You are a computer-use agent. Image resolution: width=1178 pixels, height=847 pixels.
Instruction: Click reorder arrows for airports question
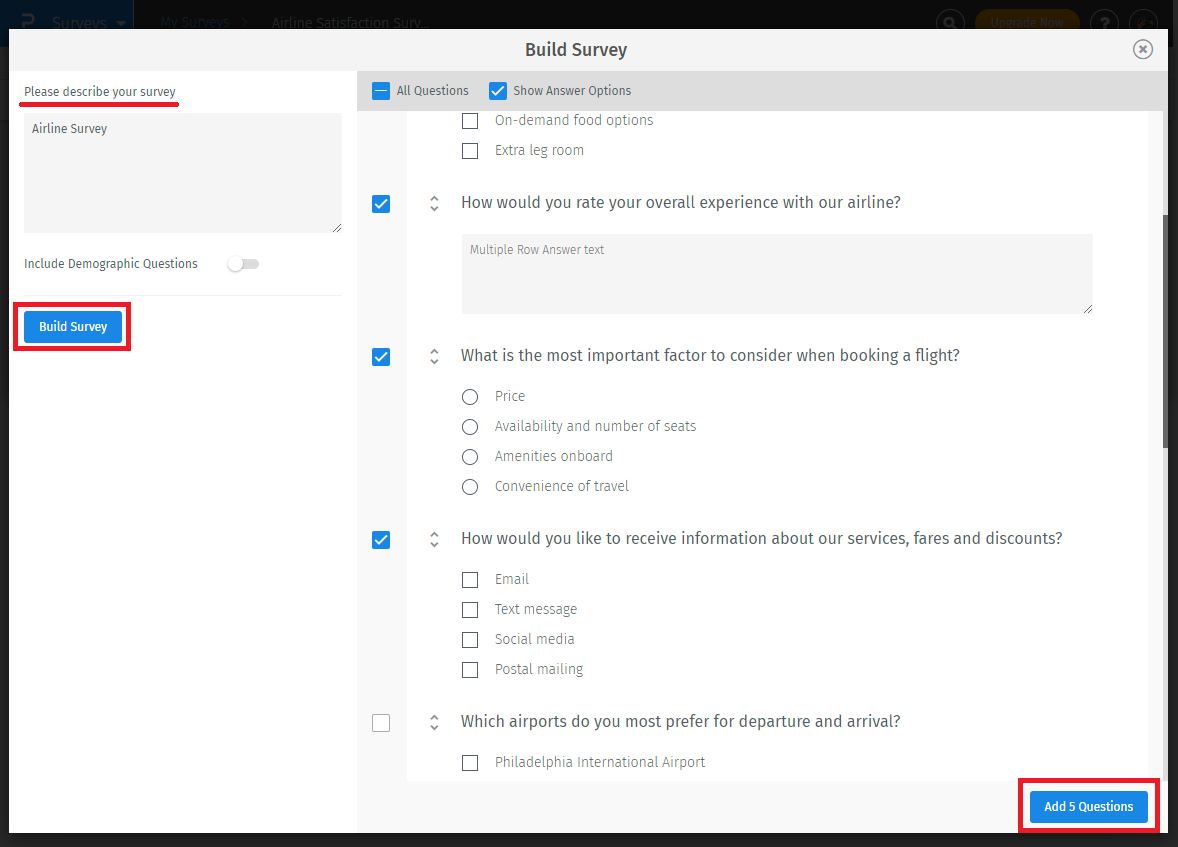(434, 722)
